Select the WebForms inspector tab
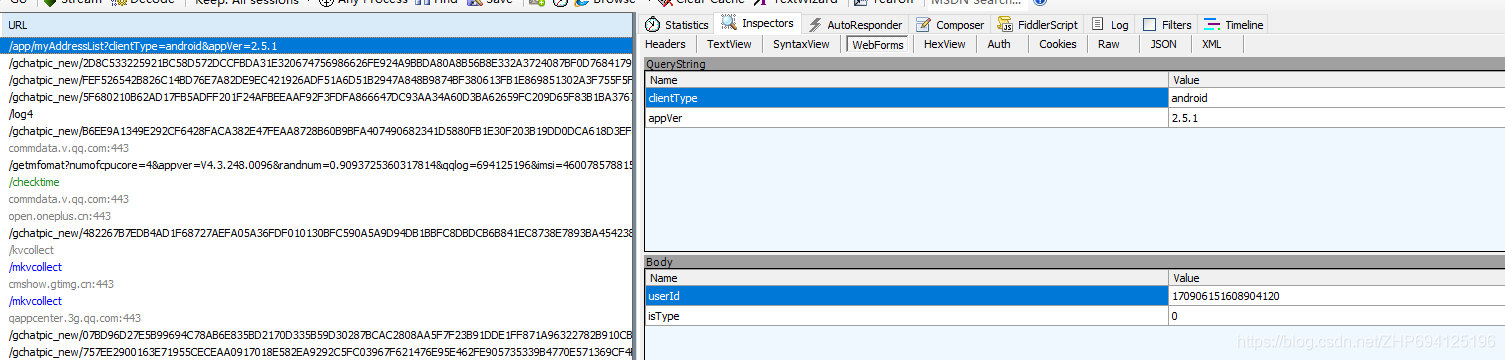The height and width of the screenshot is (360, 1505). coord(878,44)
